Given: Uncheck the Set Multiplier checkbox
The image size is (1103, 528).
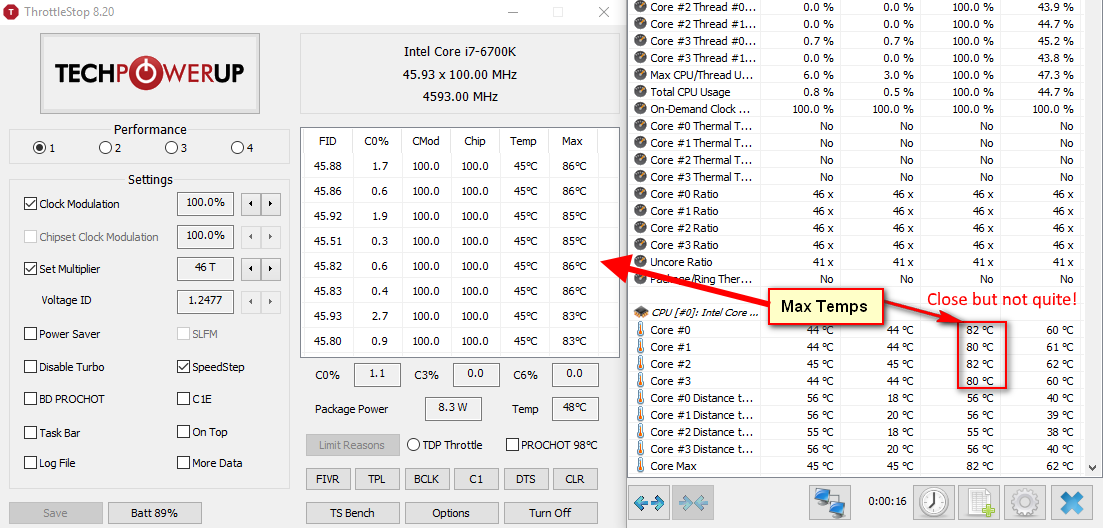Looking at the screenshot, I should (30, 269).
